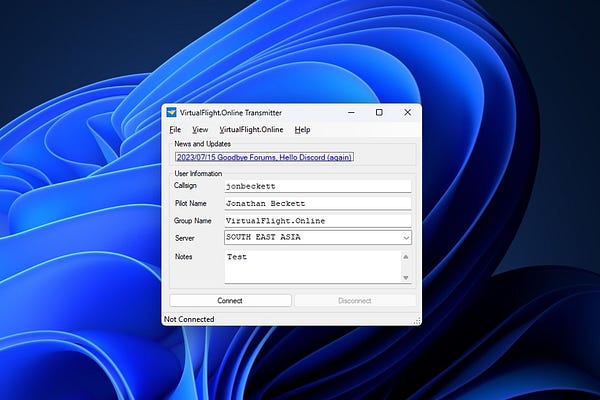The height and width of the screenshot is (400, 600).
Task: Click the Connect button
Action: tap(230, 300)
